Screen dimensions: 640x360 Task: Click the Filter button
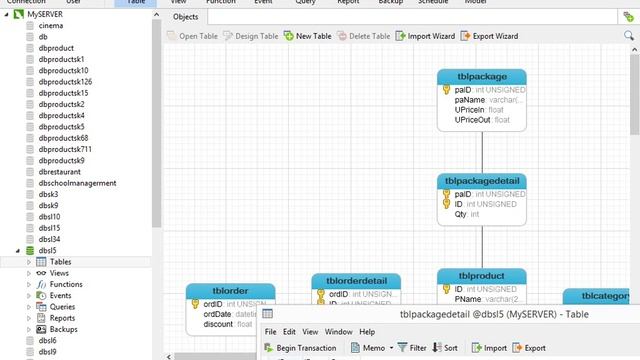tap(412, 348)
